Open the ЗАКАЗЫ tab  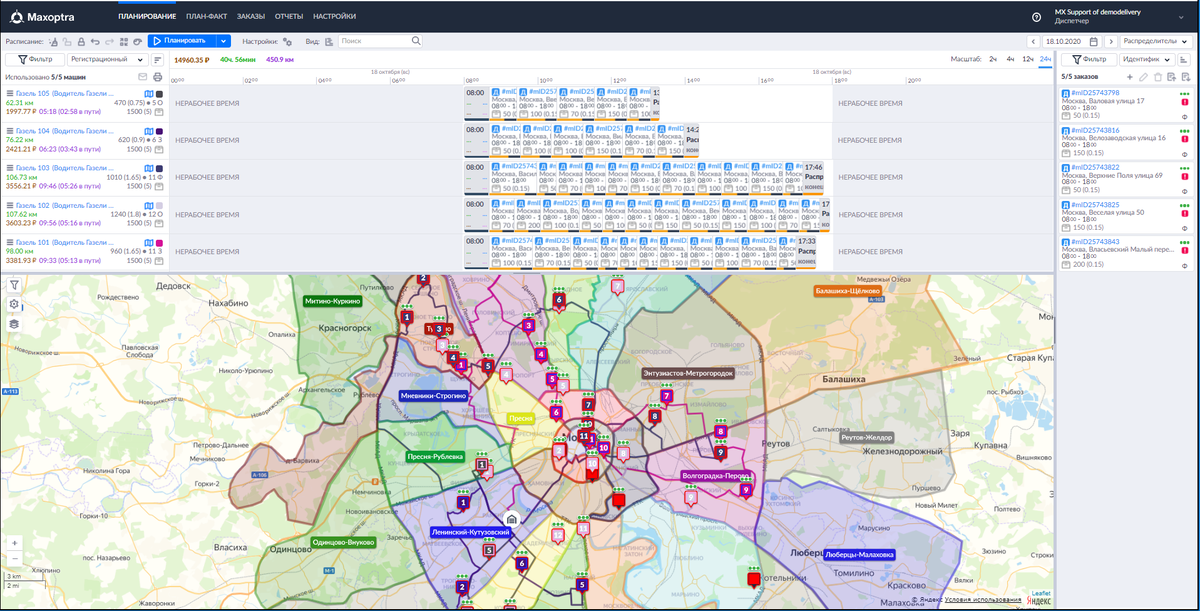[251, 17]
